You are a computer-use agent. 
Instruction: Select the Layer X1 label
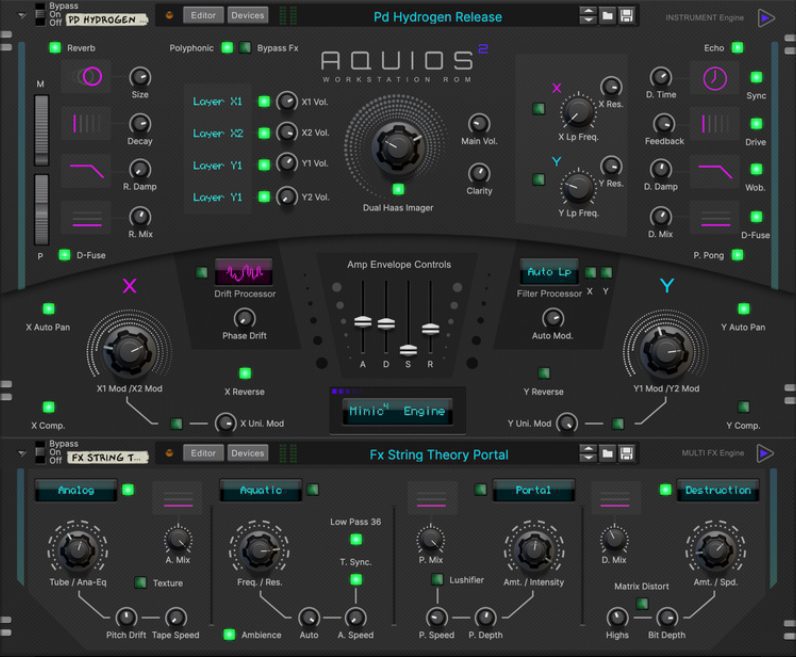tap(217, 102)
